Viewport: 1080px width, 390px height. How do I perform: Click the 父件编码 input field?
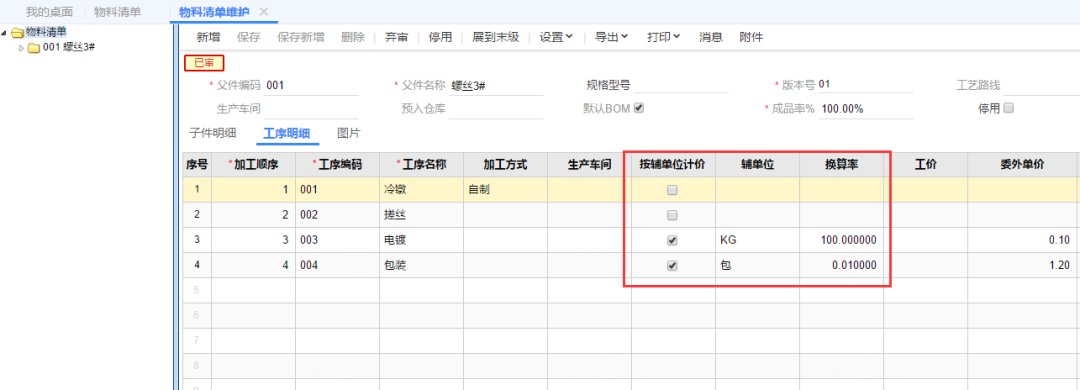coord(311,85)
